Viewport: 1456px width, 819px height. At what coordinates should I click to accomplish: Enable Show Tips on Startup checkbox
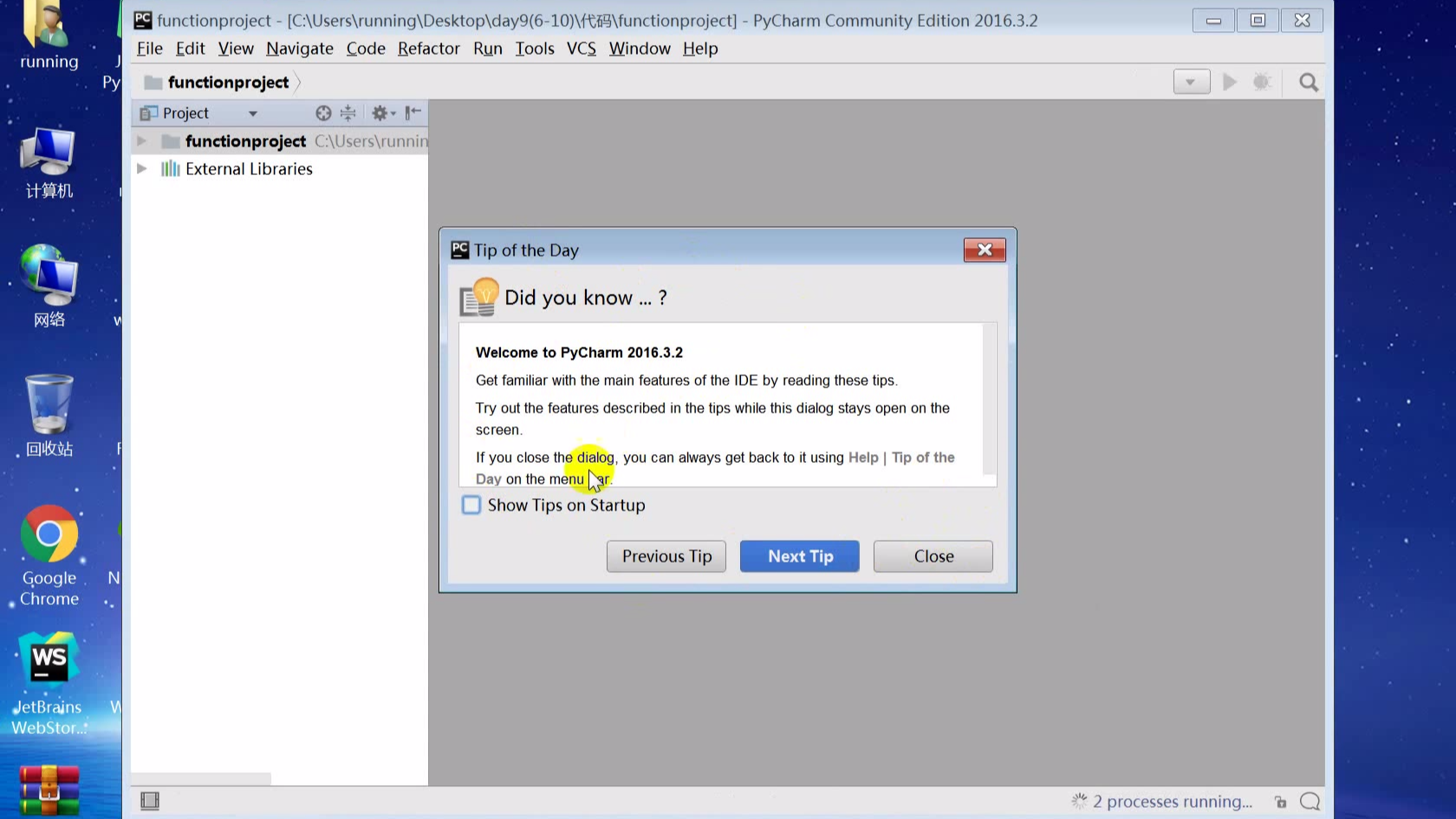[x=471, y=505]
